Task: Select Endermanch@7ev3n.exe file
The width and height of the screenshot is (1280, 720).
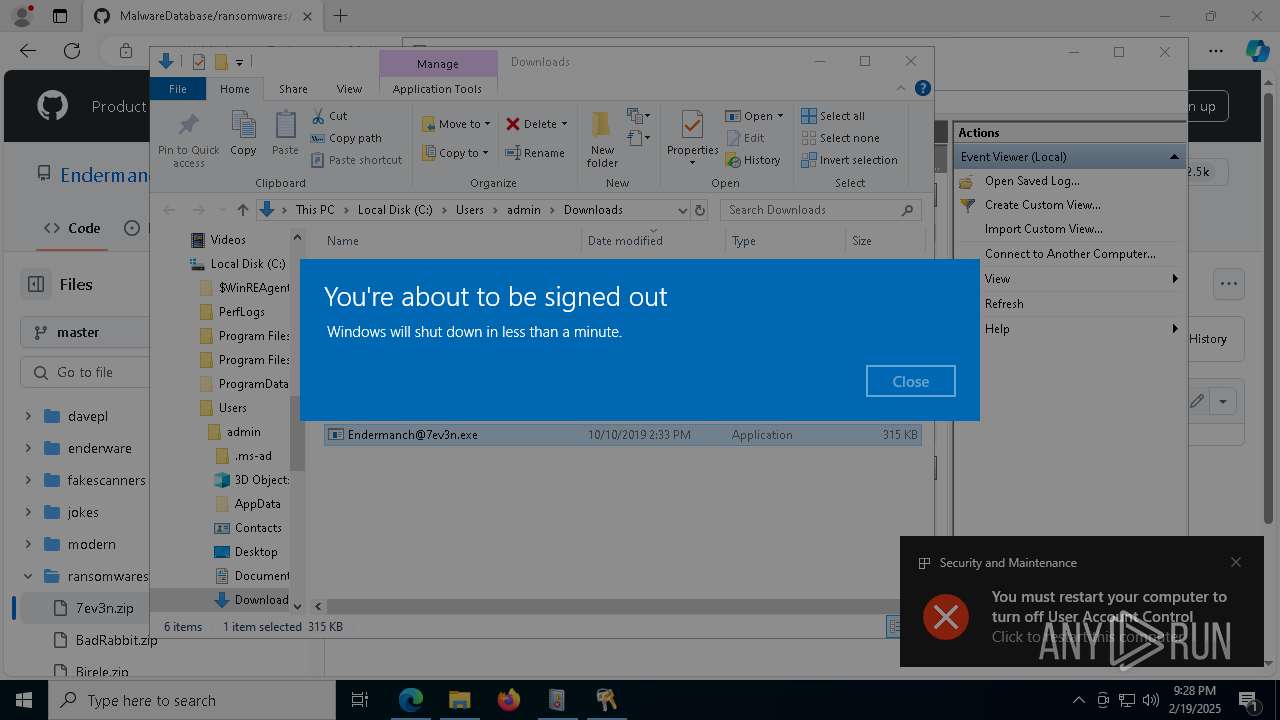Action: pyautogui.click(x=622, y=435)
